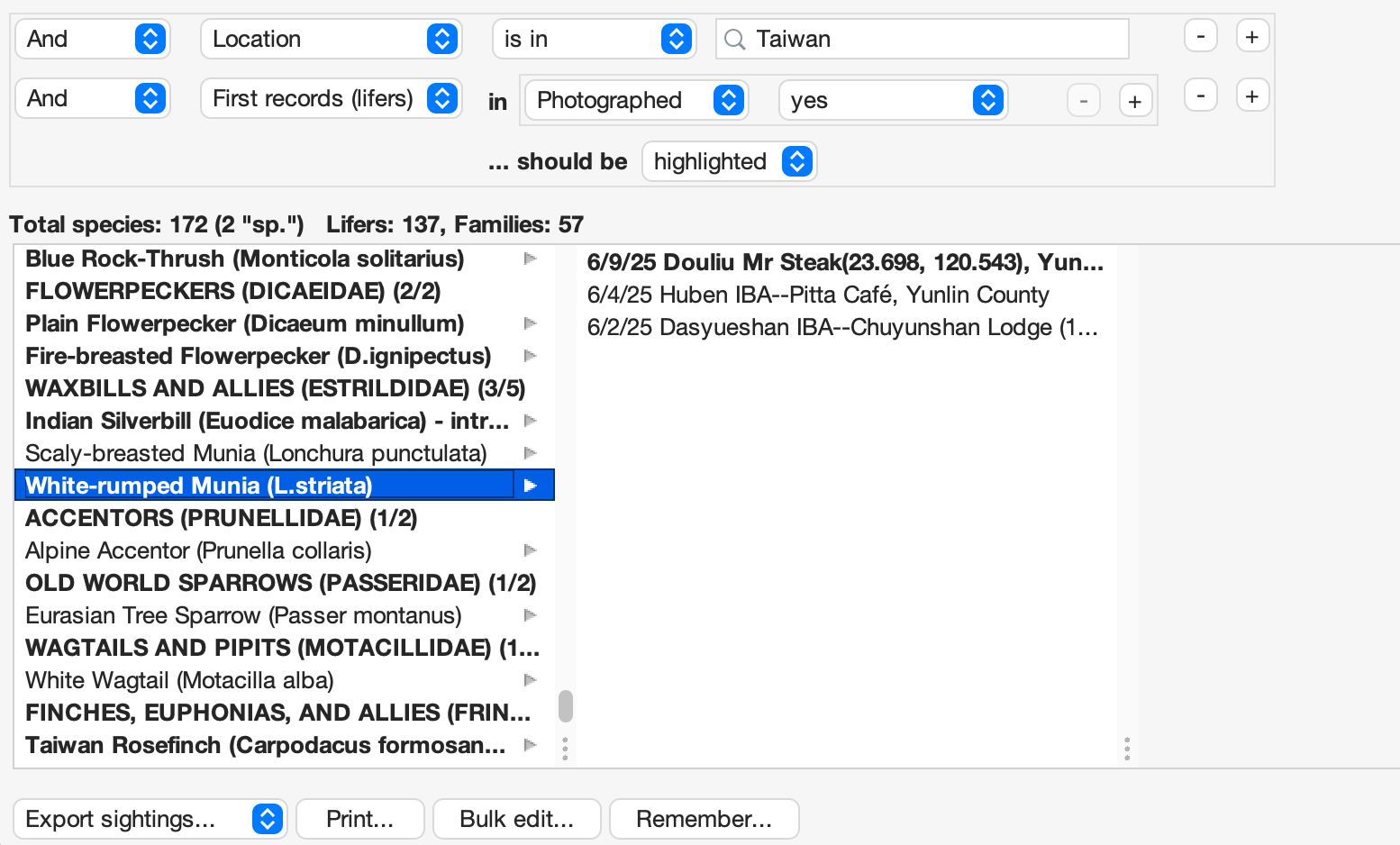The height and width of the screenshot is (845, 1400).
Task: Open the second And operator dropdown
Action: point(93,98)
